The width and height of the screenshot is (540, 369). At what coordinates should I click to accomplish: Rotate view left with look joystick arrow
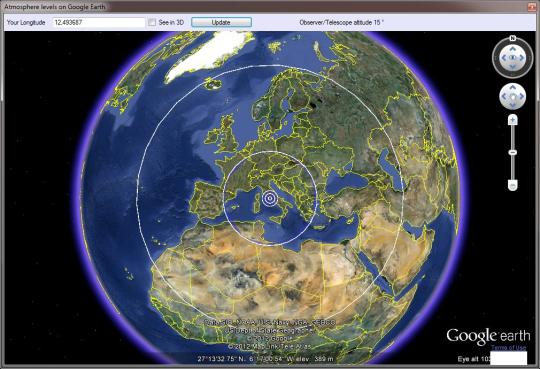tap(504, 58)
